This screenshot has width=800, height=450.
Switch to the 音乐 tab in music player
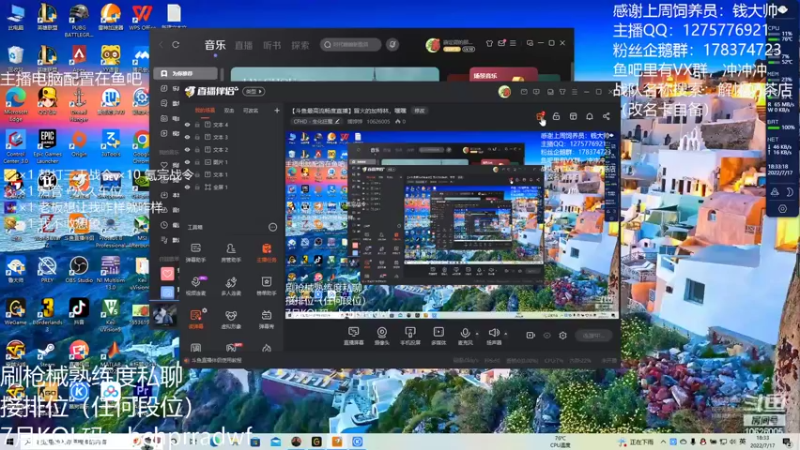click(x=215, y=45)
